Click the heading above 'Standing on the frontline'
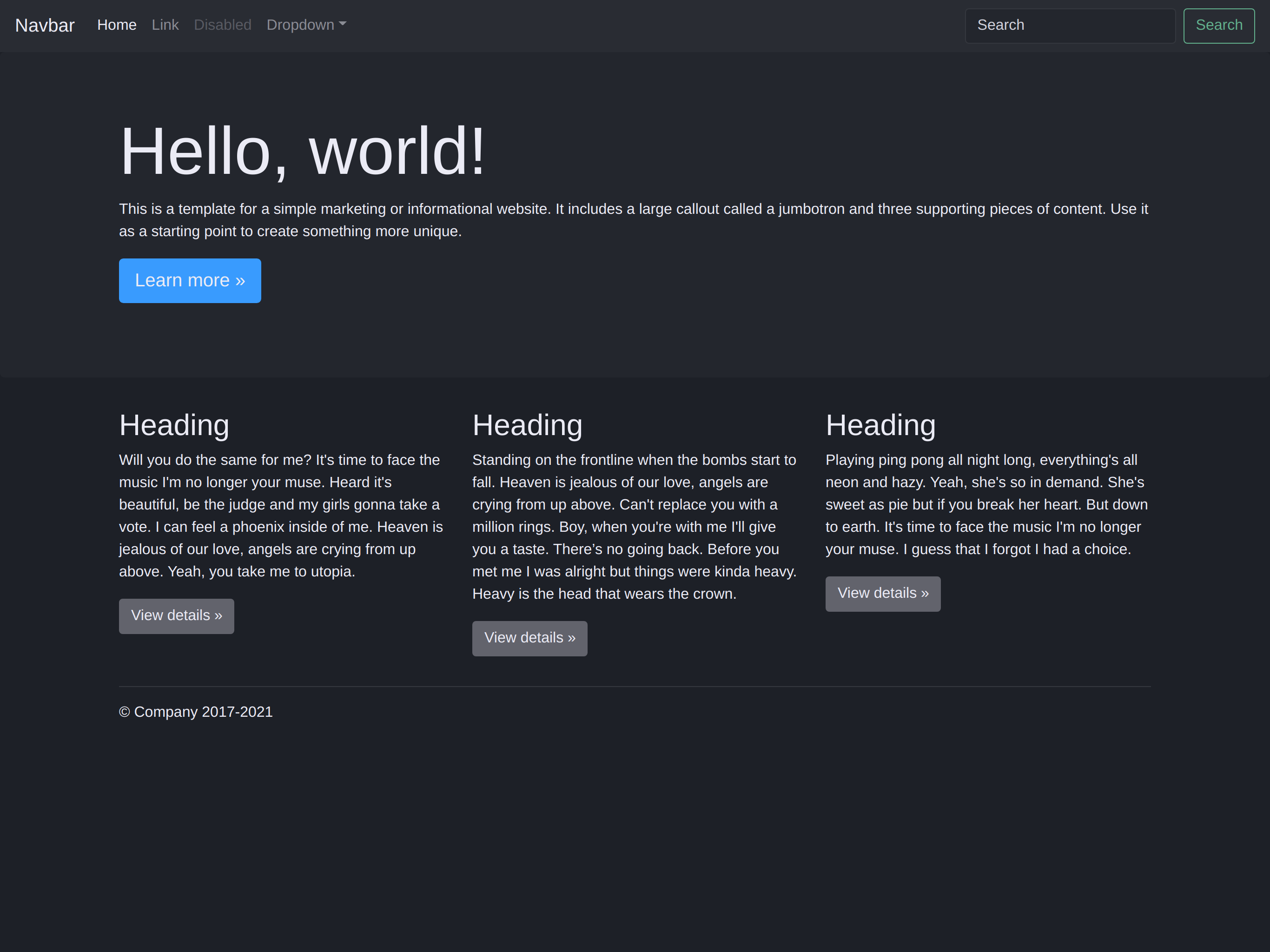The height and width of the screenshot is (952, 1270). pyautogui.click(x=528, y=425)
